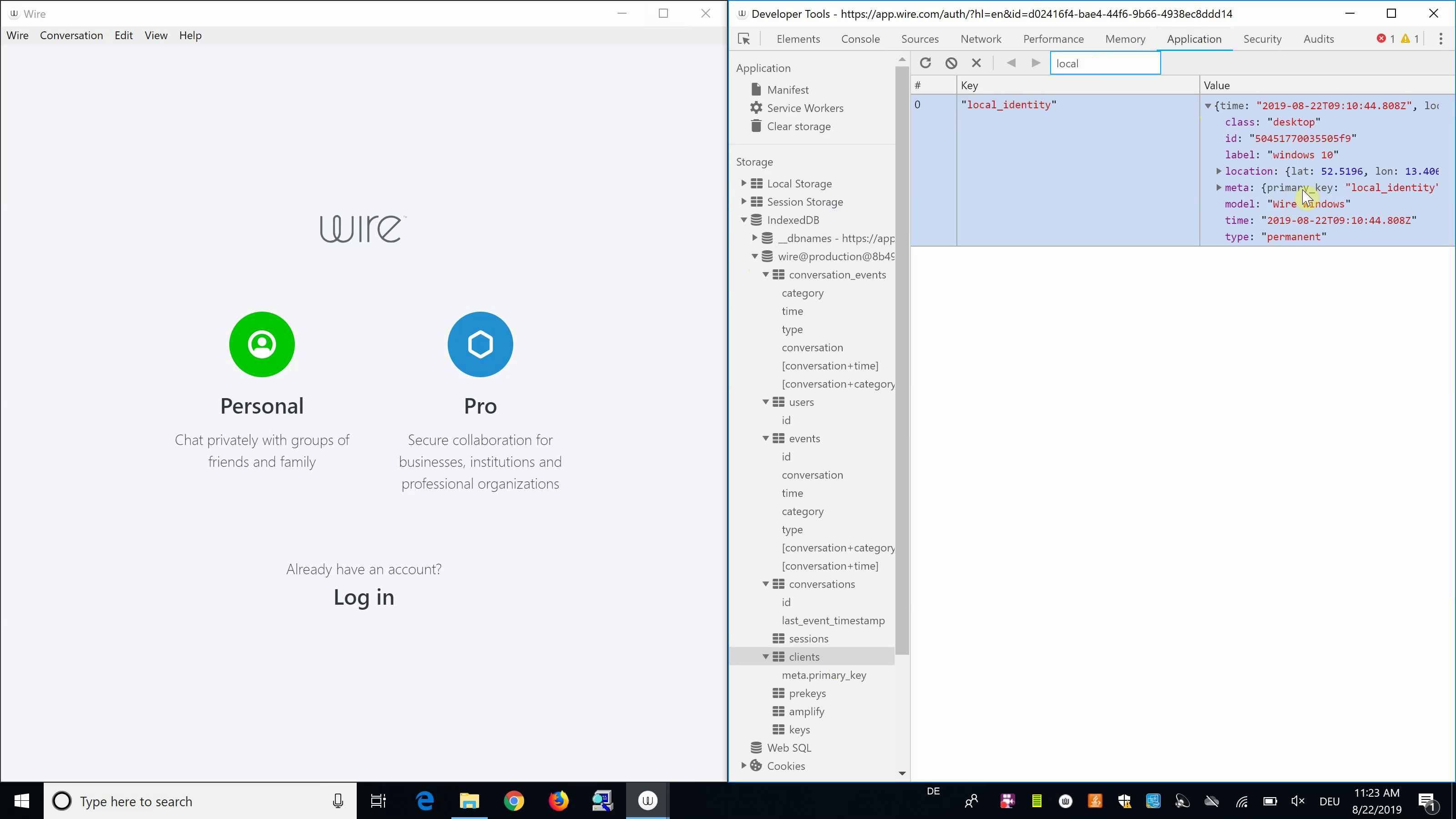Click the red error count indicator
Image resolution: width=1456 pixels, height=819 pixels.
pyautogui.click(x=1385, y=39)
